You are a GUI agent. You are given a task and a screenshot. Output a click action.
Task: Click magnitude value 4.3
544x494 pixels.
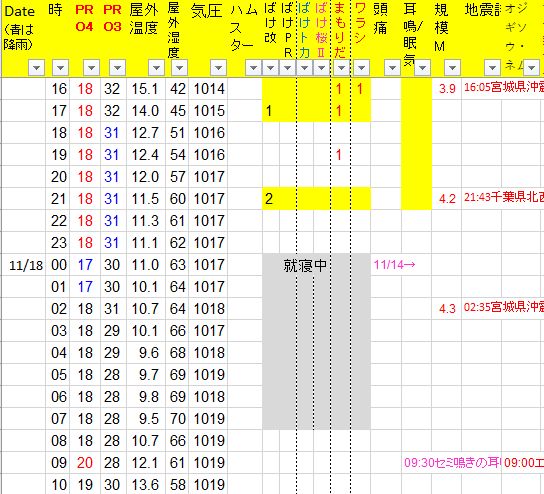tap(447, 308)
